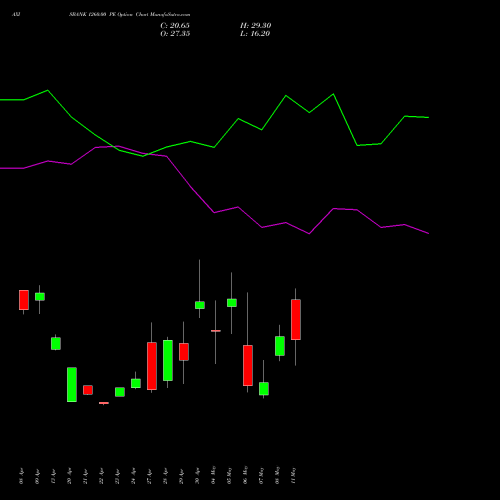
Task: Click the closing price value C: 20.65
Action: pos(175,26)
